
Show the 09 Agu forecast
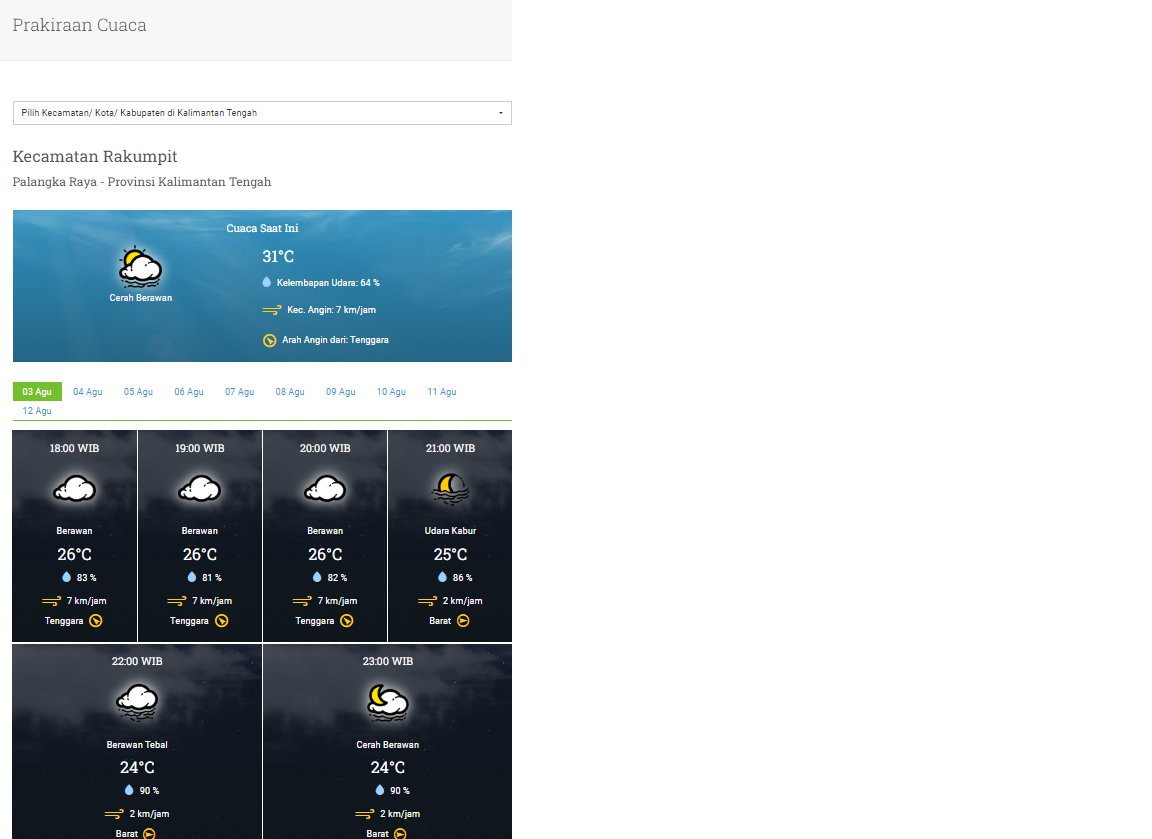coord(341,392)
